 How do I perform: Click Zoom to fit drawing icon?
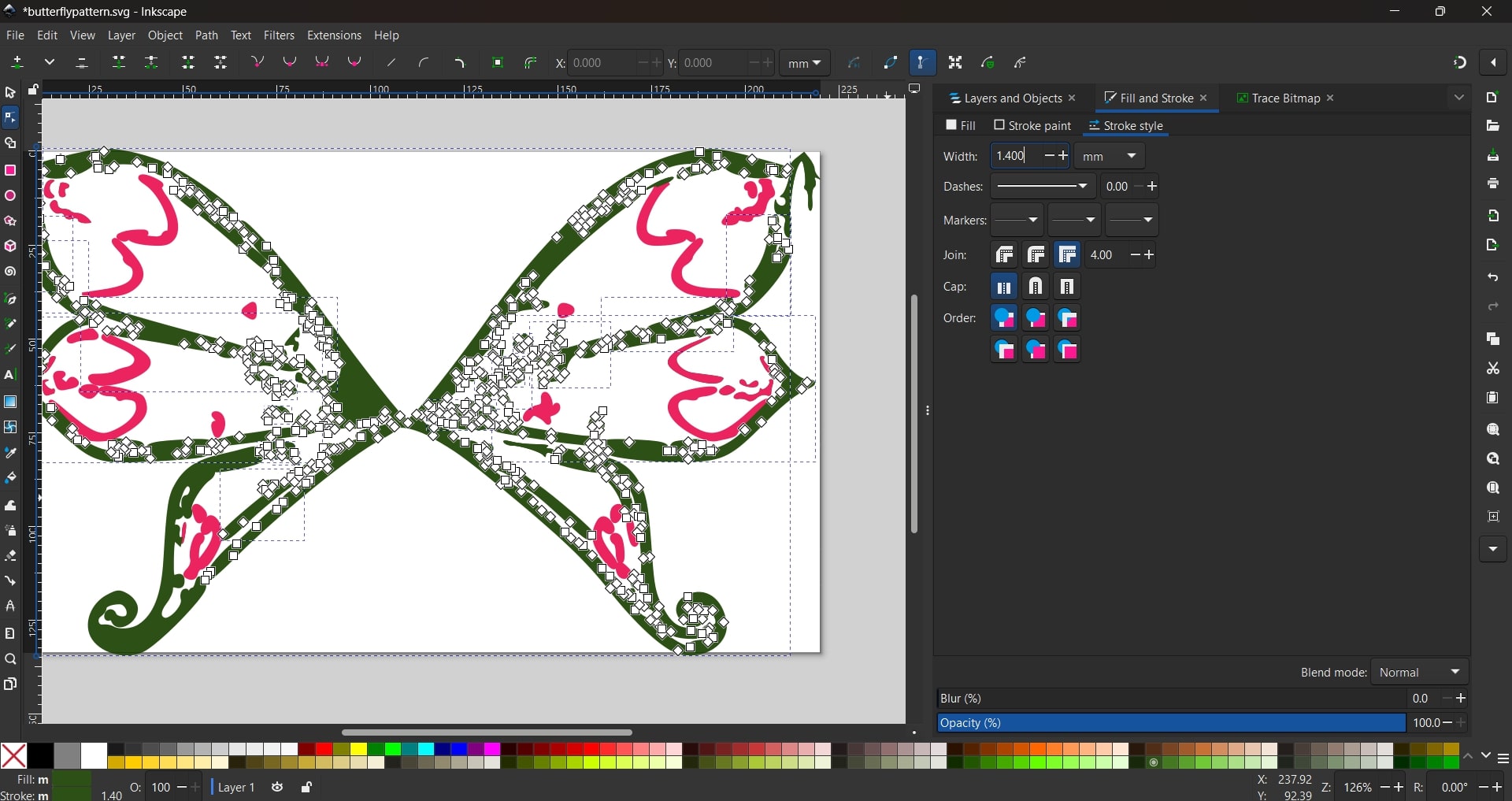point(1493,459)
